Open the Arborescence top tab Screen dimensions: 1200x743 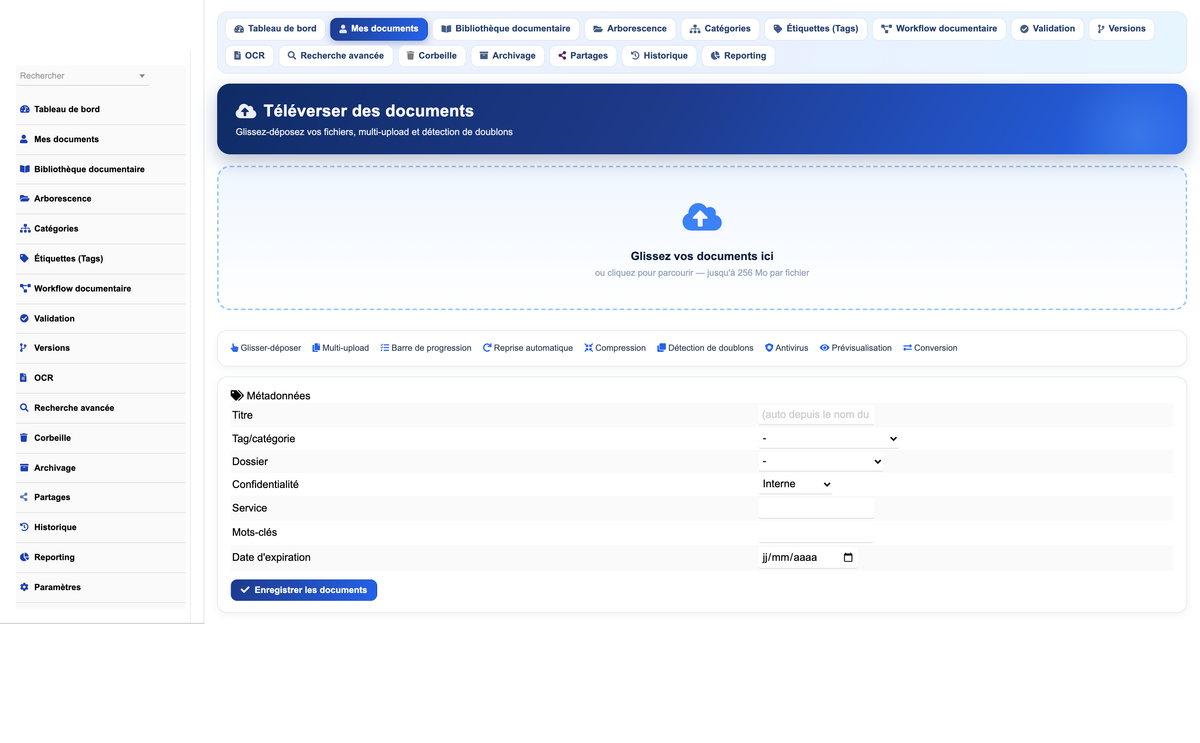[630, 29]
